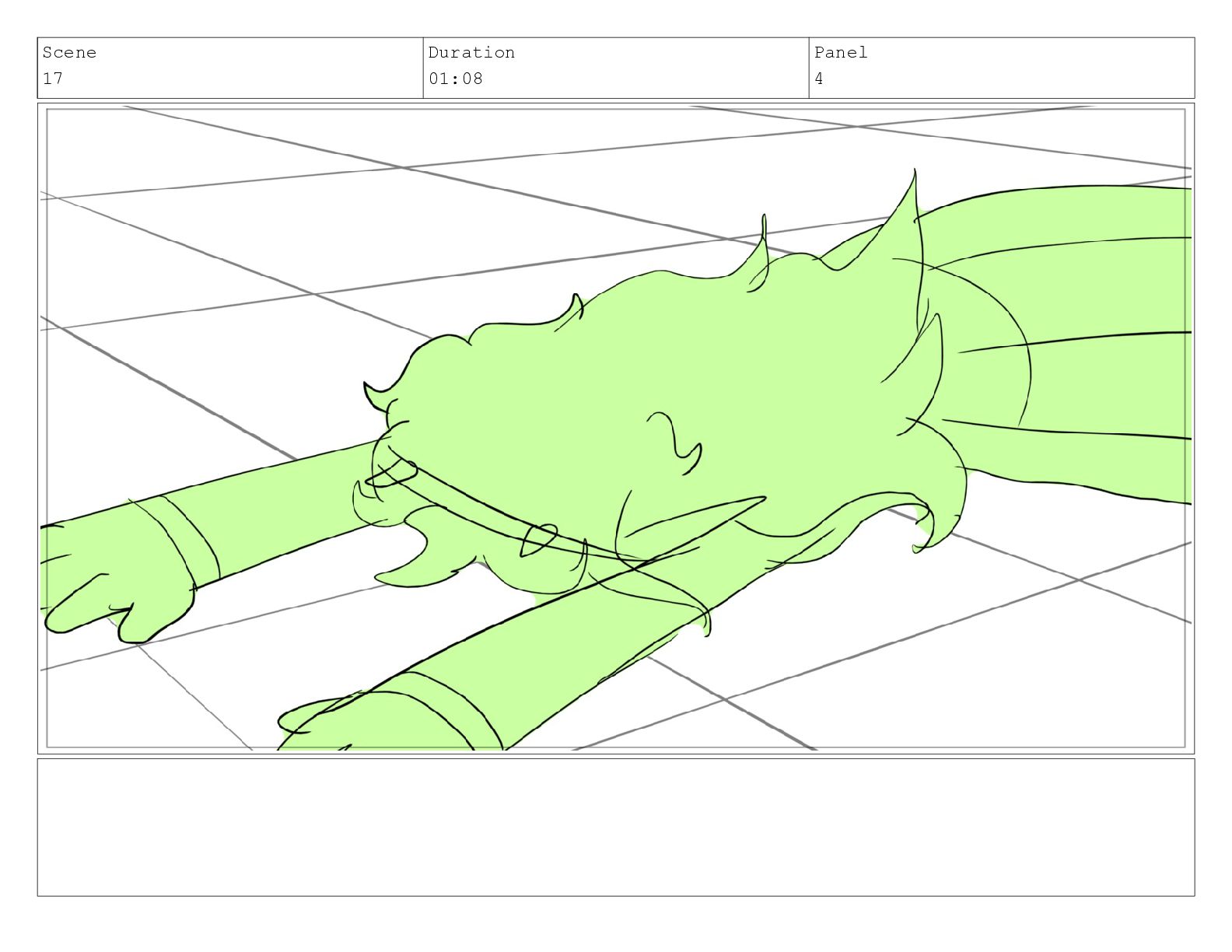Viewport: 1232px width, 952px height.
Task: Click the storyboard panel drawing
Action: (x=616, y=428)
